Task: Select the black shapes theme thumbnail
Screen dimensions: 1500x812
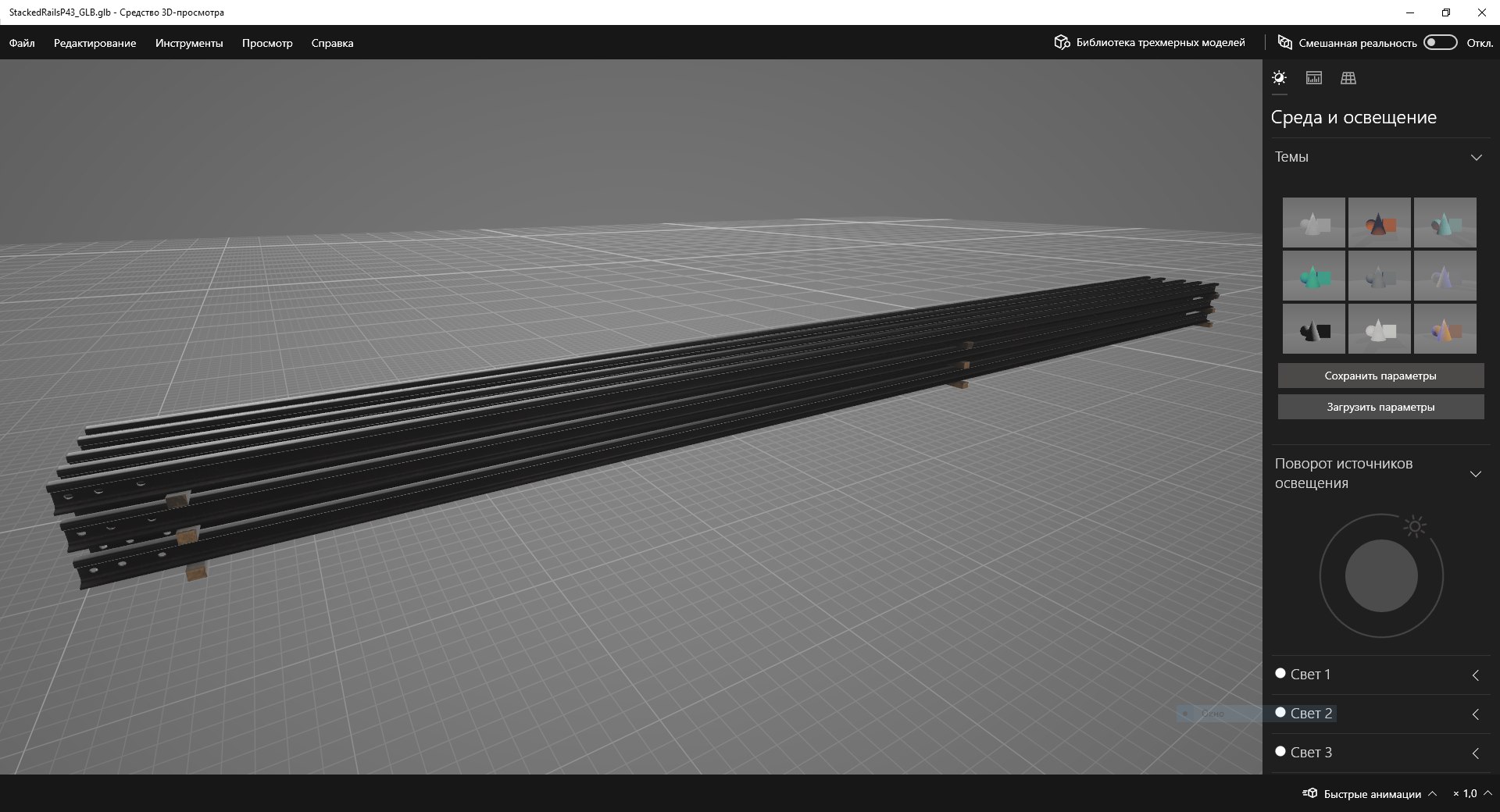Action: click(x=1314, y=329)
